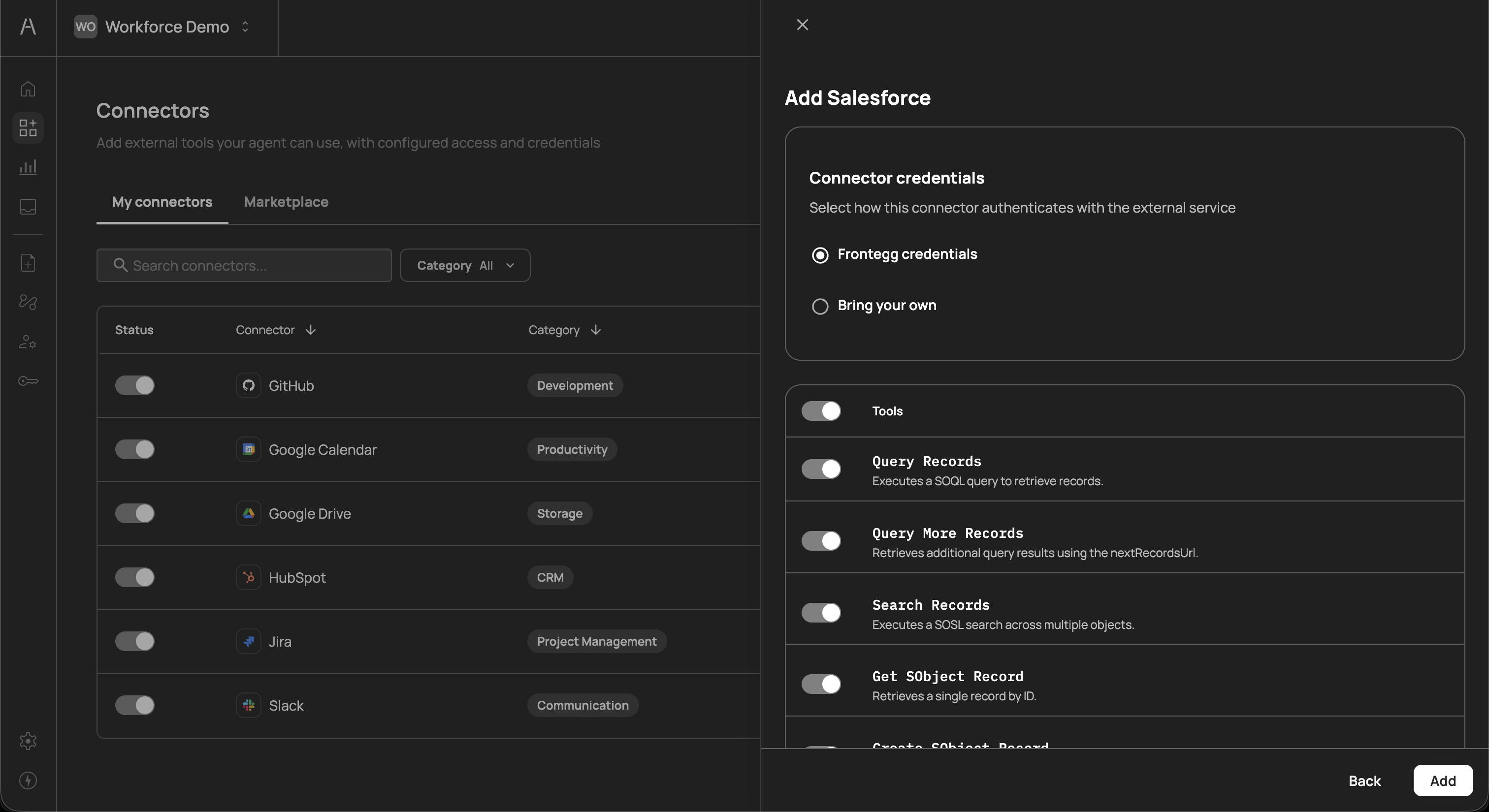The width and height of the screenshot is (1489, 812).
Task: Sort the list by Connector column
Action: click(x=274, y=330)
